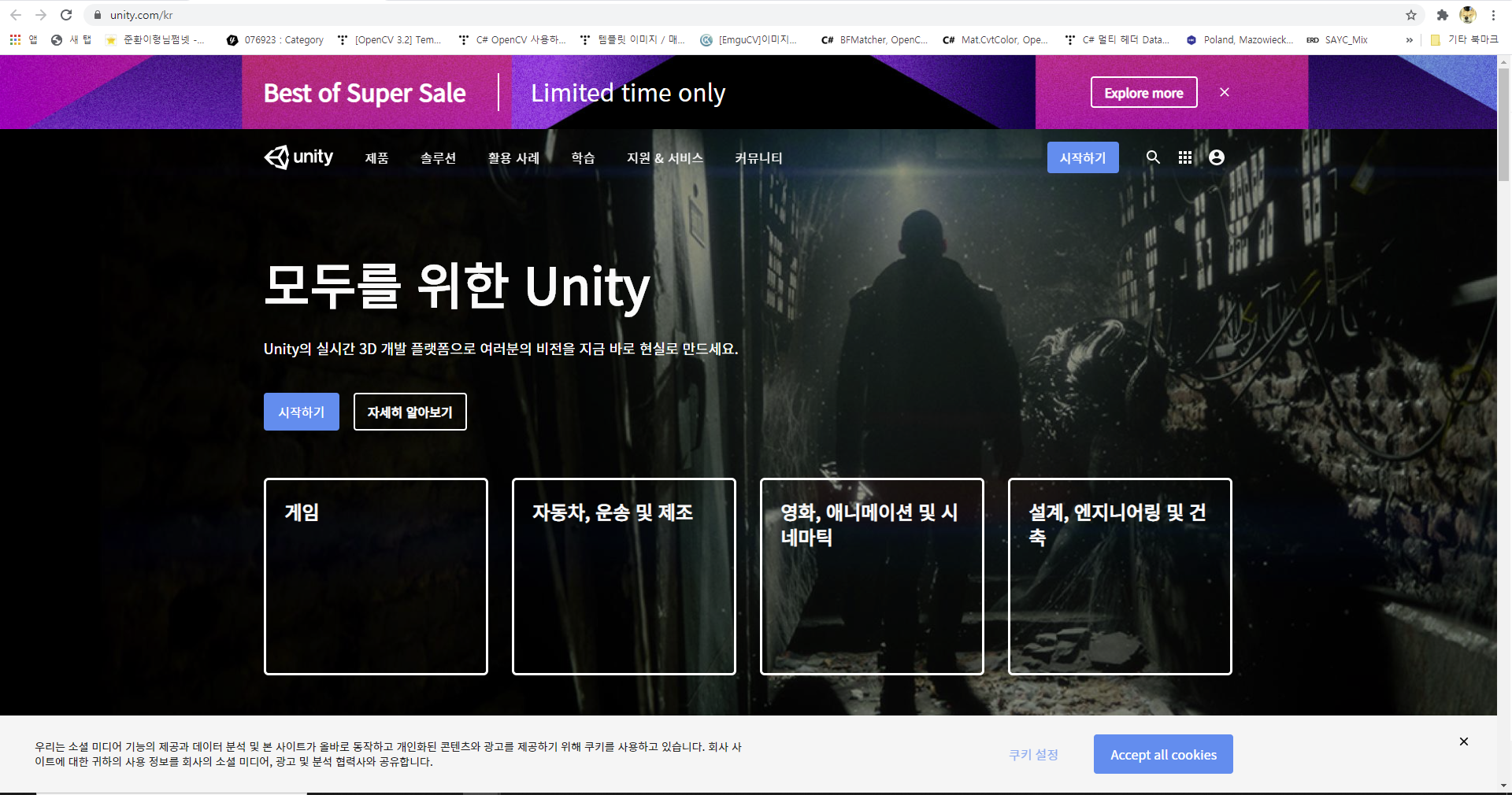Open the C# OpenCV 사용하... bookmark
Screen dimensions: 1512x795
tap(512, 39)
